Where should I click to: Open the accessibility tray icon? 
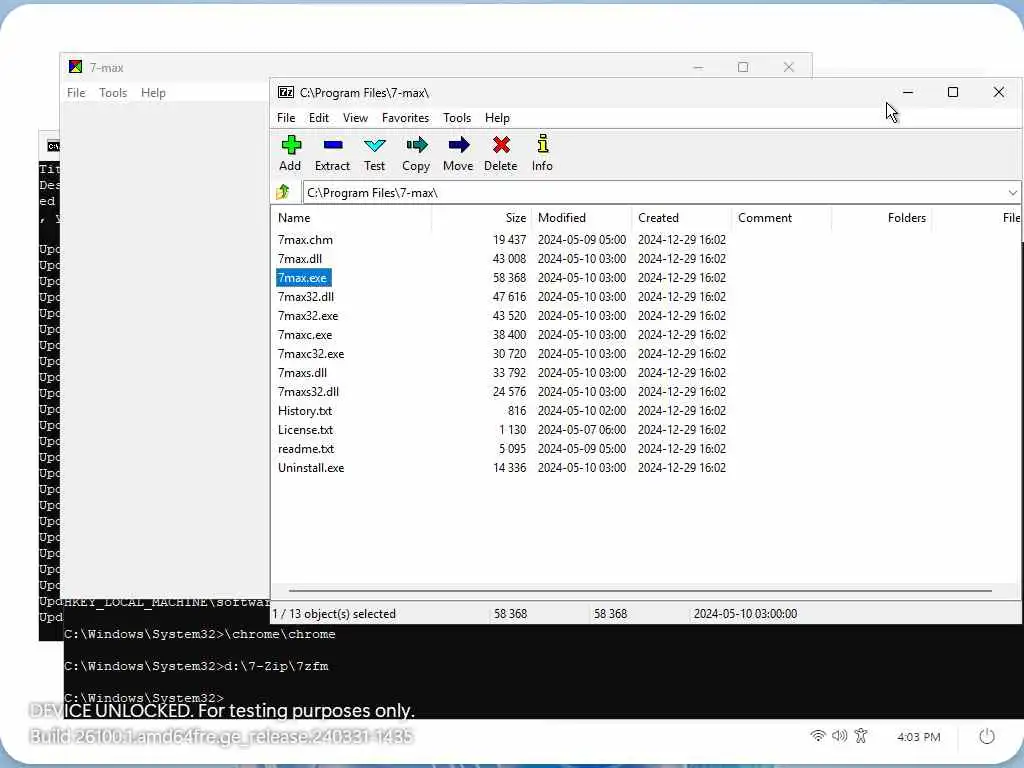coord(861,736)
